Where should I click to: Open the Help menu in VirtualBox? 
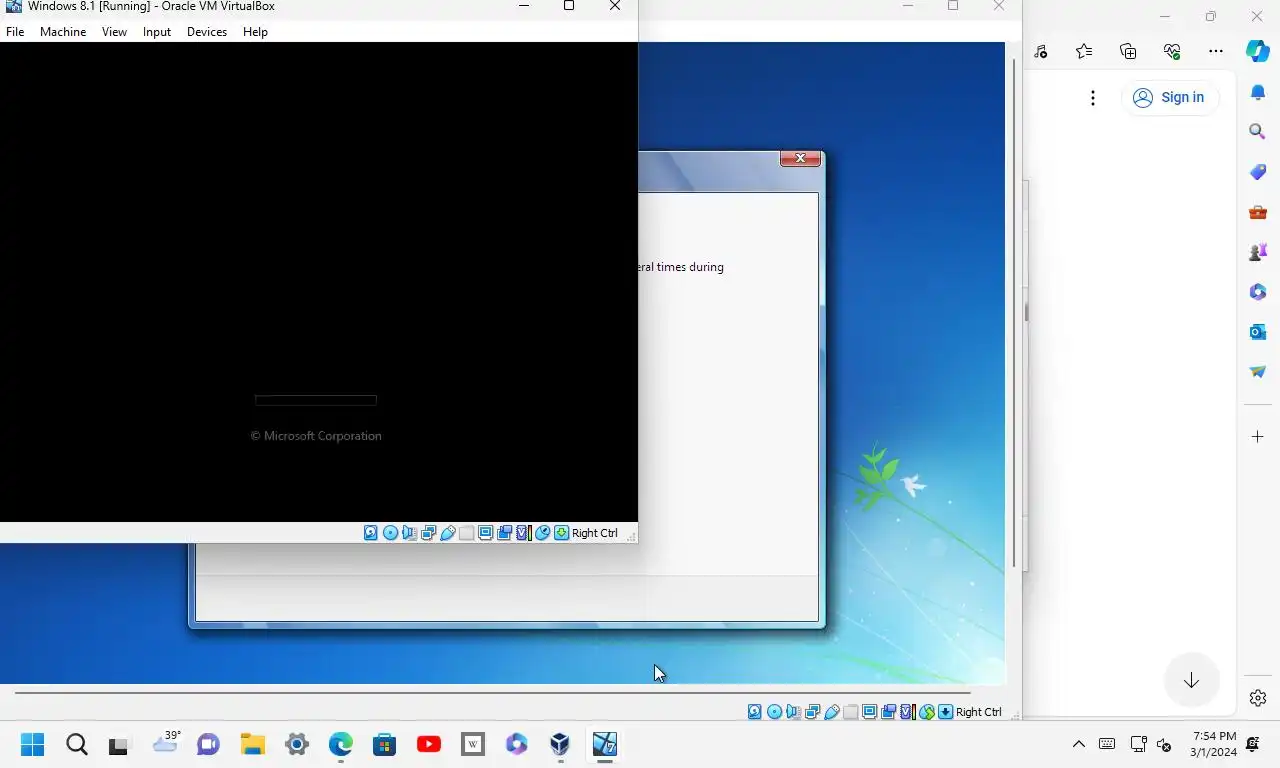(255, 32)
